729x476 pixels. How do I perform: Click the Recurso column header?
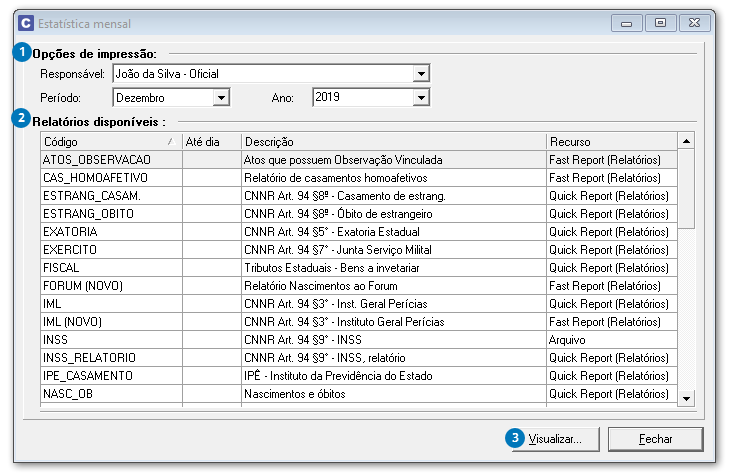click(611, 142)
